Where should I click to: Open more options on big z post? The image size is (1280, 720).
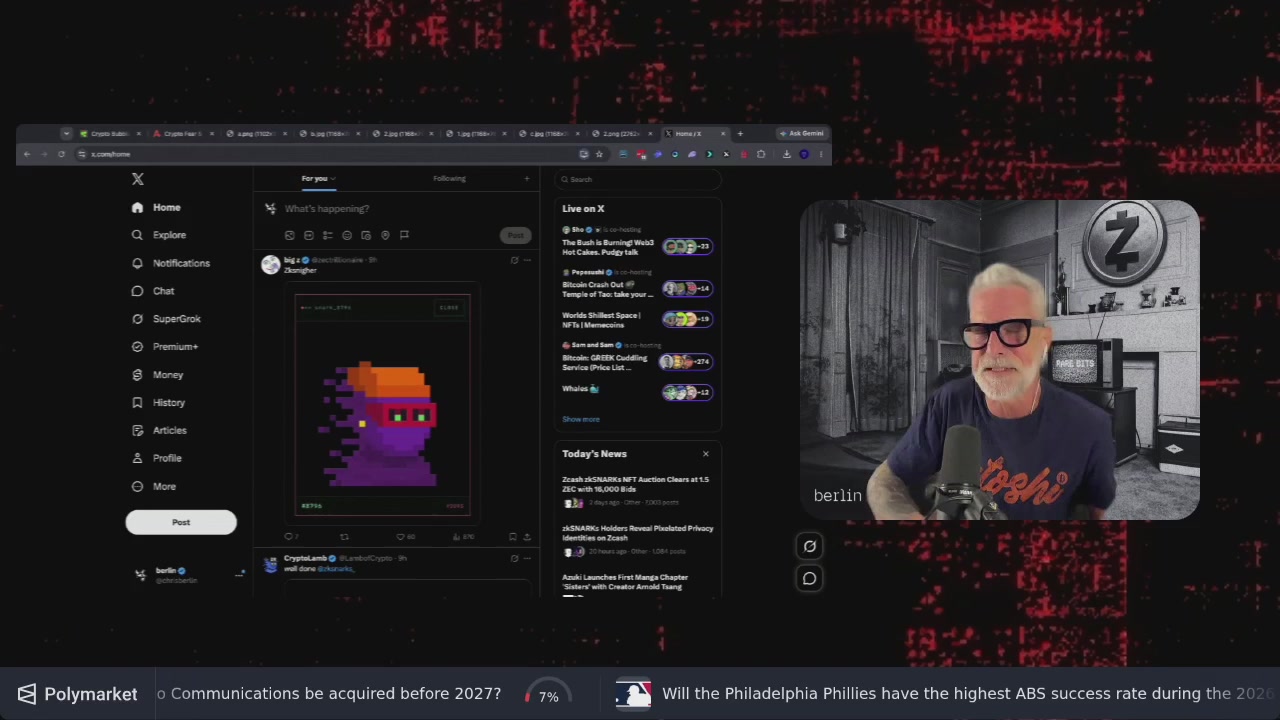(527, 261)
